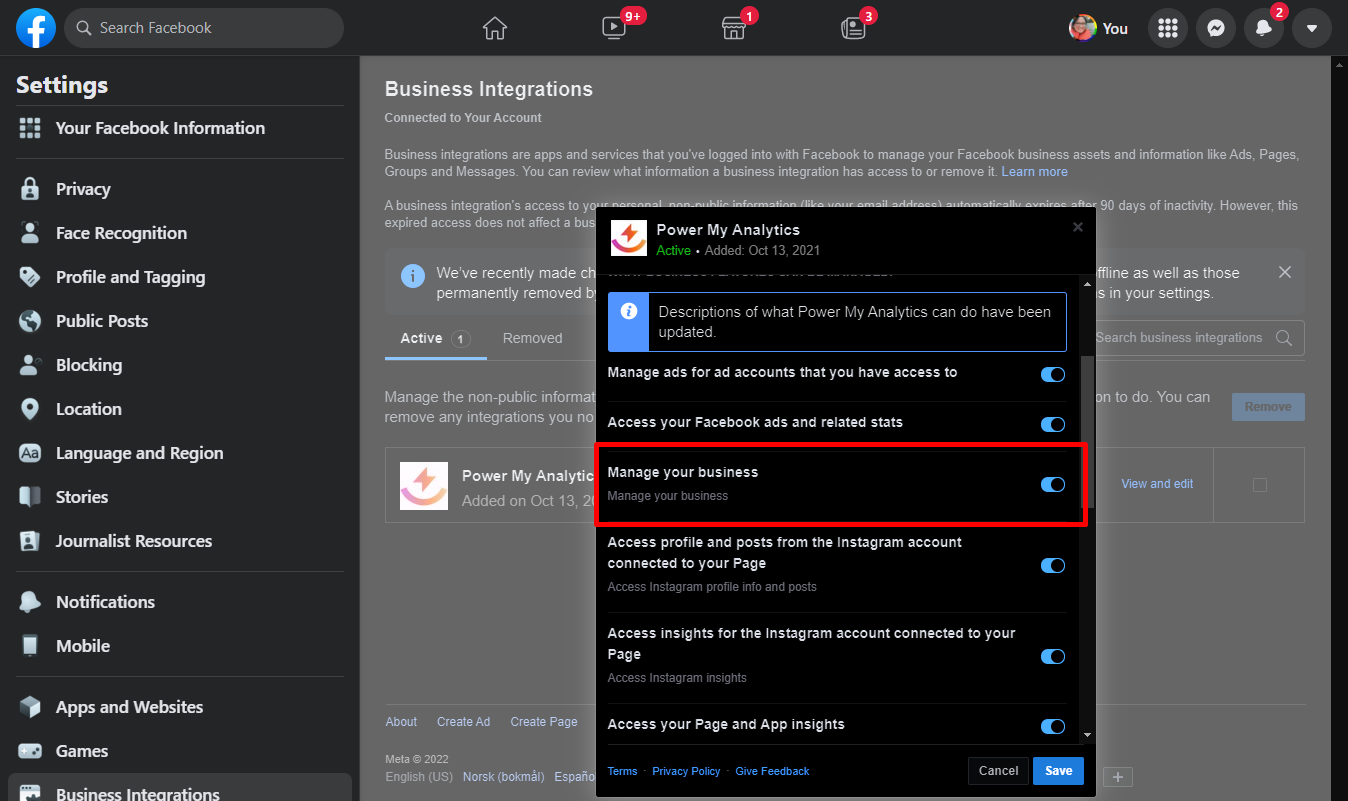1348x801 pixels.
Task: Tick the Power My Analytics integration checkbox
Action: click(1259, 485)
